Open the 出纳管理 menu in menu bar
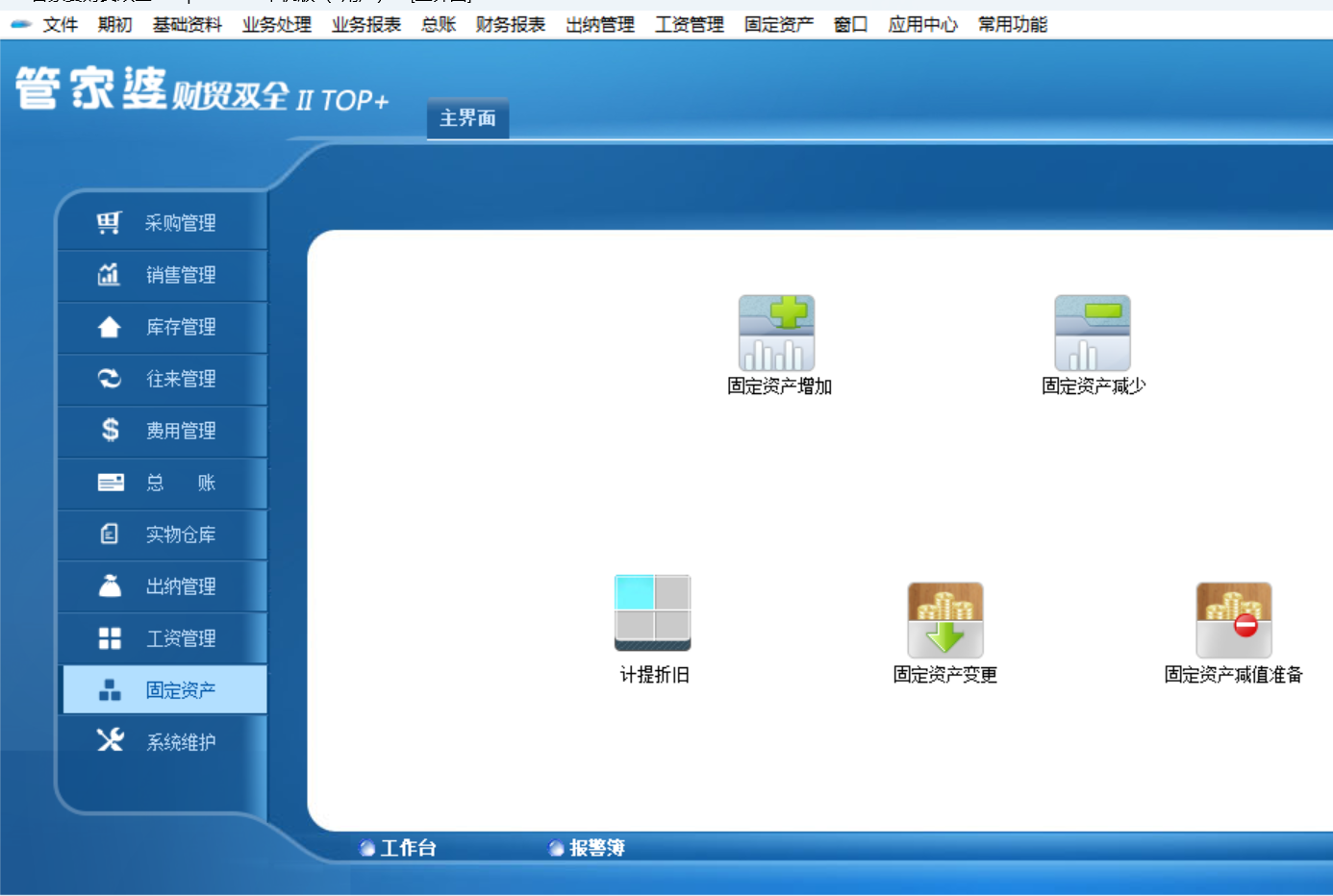The width and height of the screenshot is (1333, 896). (599, 24)
